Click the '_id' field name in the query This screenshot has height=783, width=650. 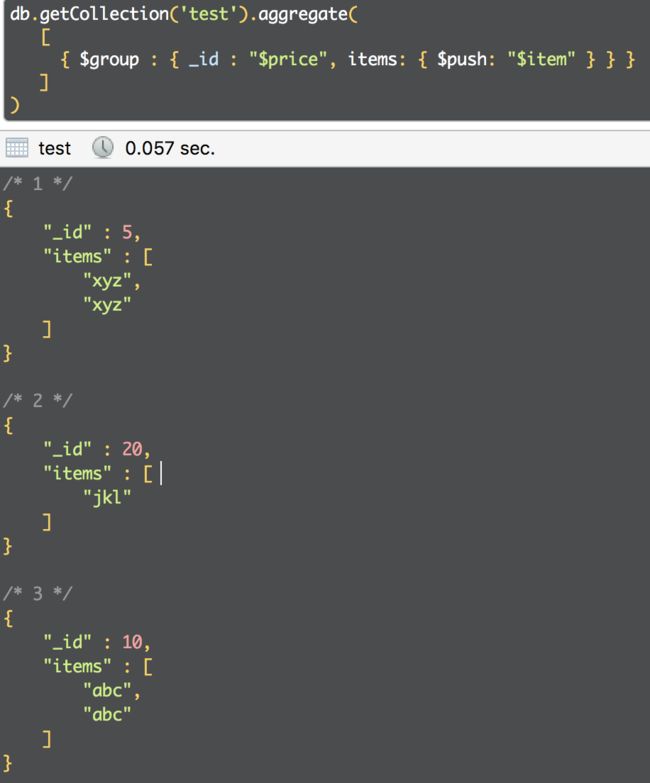tap(204, 59)
